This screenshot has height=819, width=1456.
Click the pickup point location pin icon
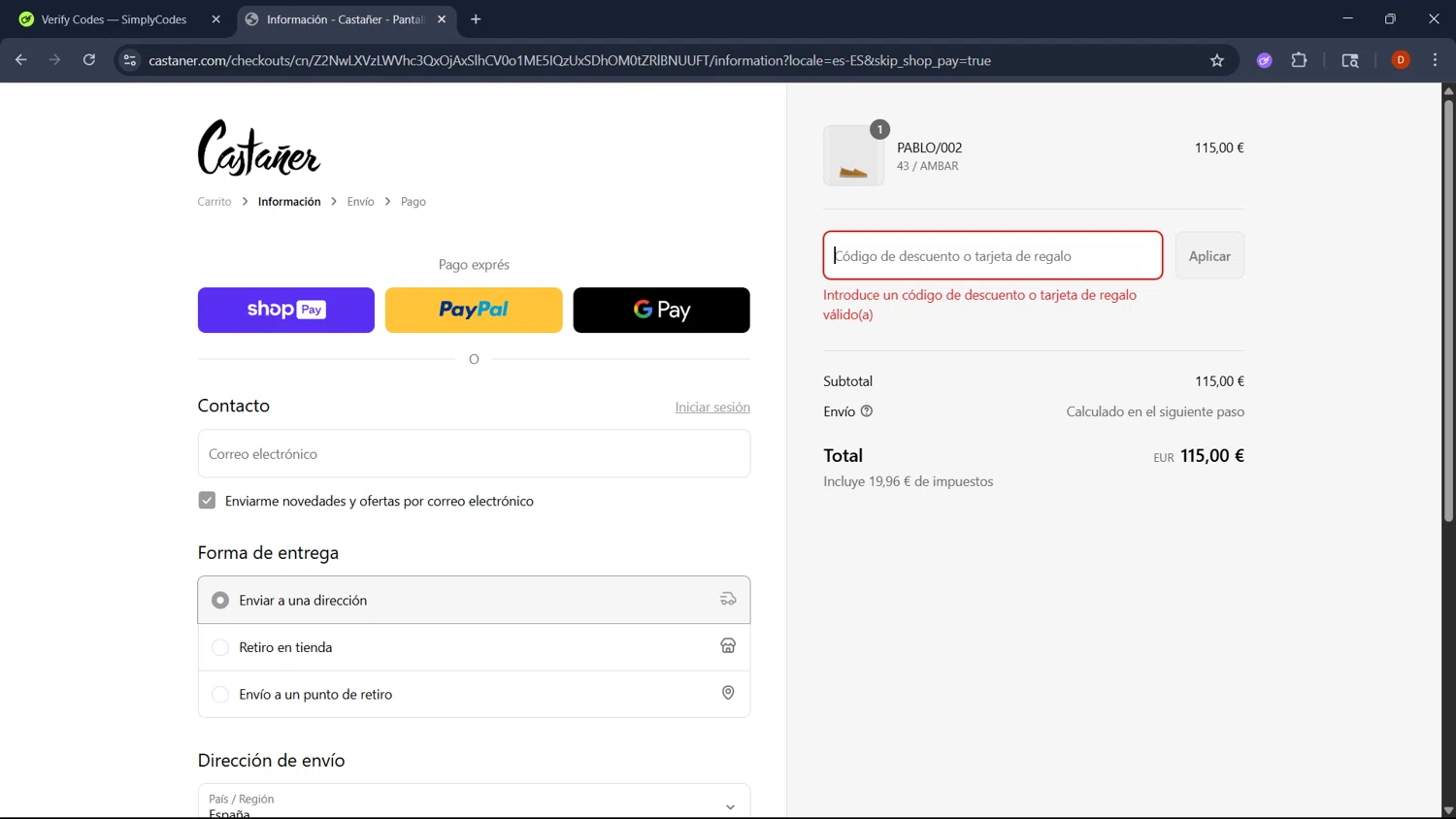click(x=728, y=693)
